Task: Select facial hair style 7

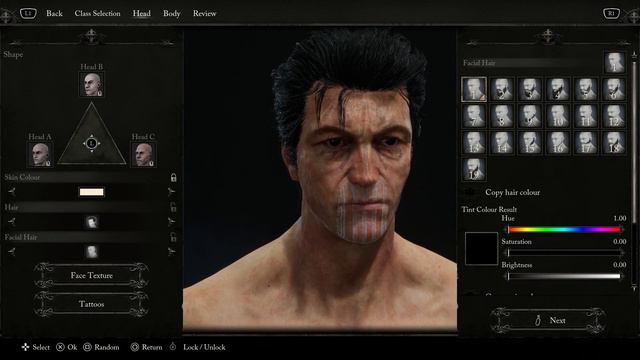Action: click(x=474, y=116)
